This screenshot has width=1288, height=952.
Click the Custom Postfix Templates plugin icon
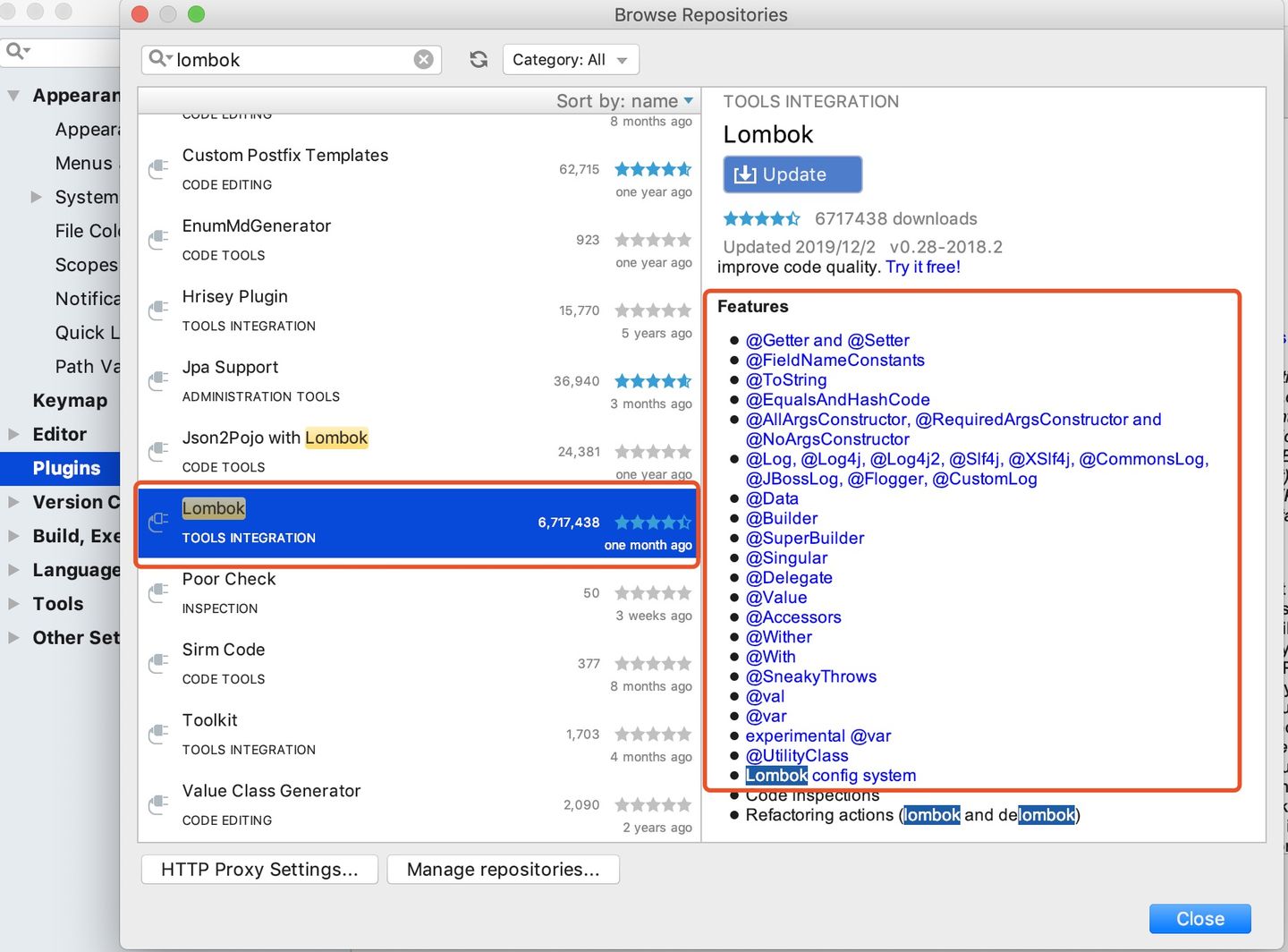point(158,169)
